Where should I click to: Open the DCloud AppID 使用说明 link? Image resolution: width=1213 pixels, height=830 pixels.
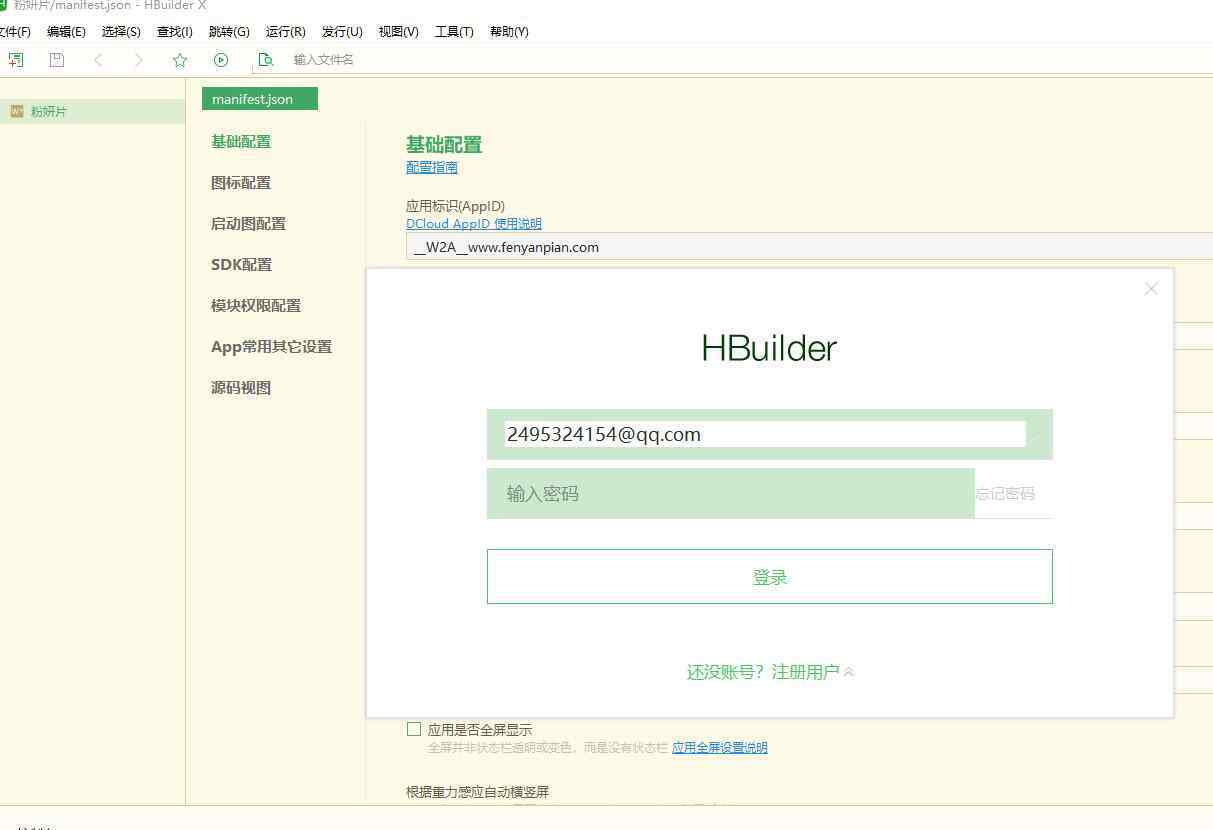[473, 224]
